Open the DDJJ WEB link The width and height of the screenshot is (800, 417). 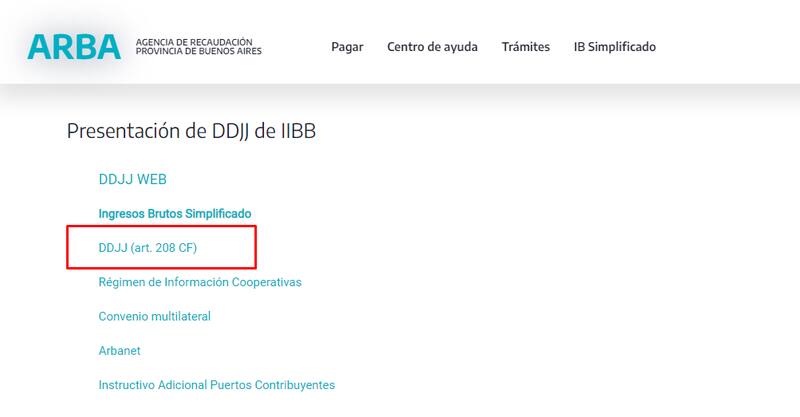(132, 180)
